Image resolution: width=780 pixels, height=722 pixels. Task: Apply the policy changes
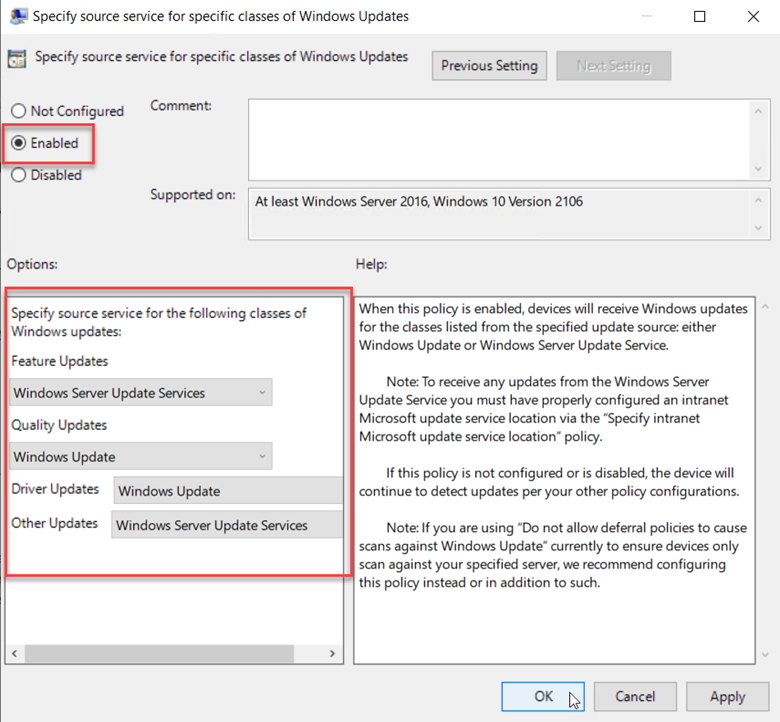727,696
